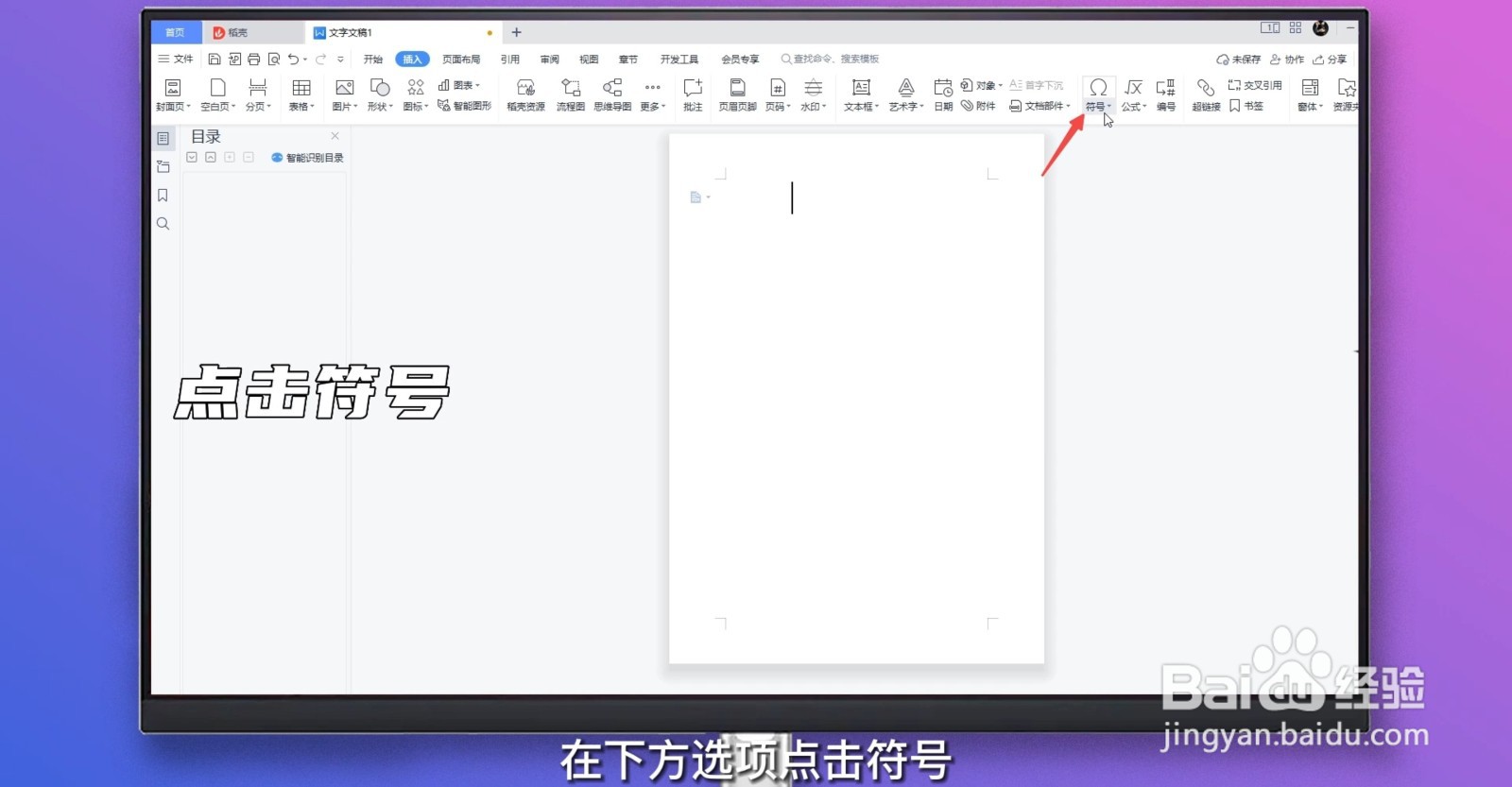Viewport: 1512px width, 787px height.
Task: Click the 附件 attachment button
Action: 978,106
